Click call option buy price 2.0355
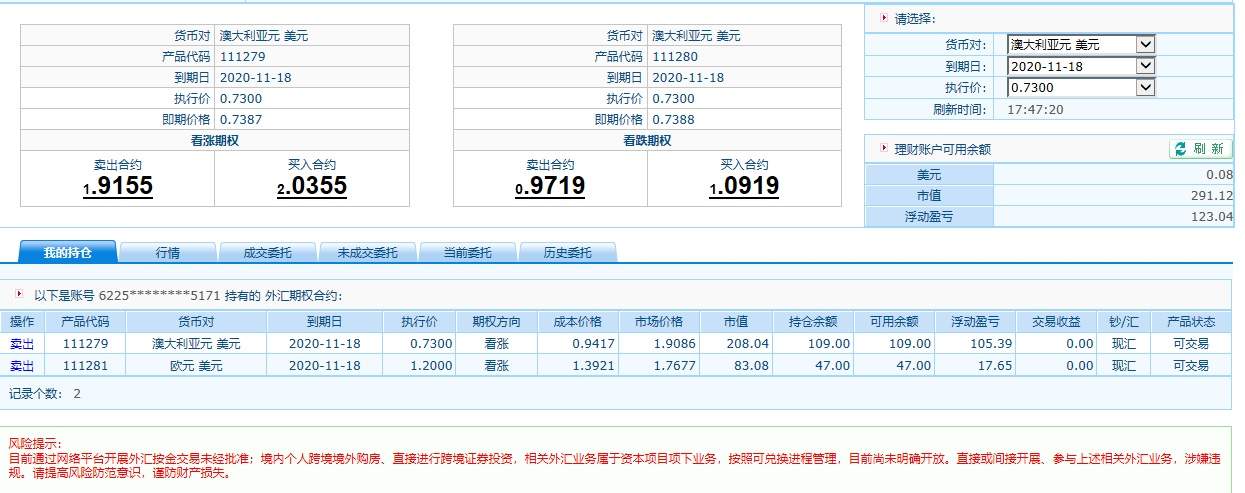1245x493 pixels. coord(312,186)
